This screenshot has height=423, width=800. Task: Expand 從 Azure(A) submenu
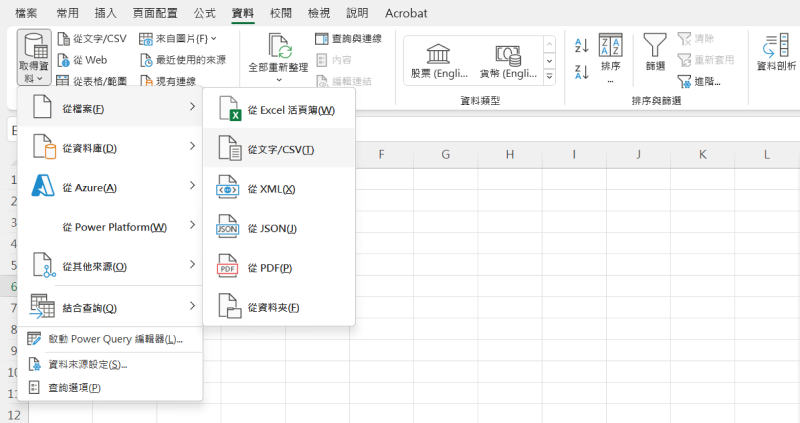point(110,187)
